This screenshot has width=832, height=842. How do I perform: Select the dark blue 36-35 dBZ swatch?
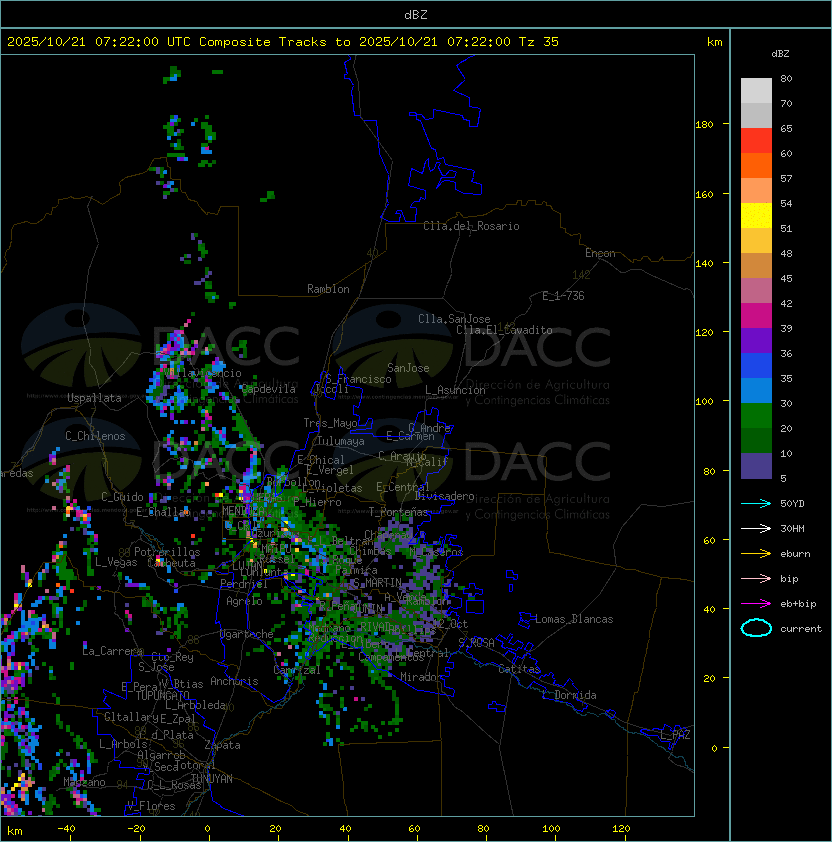click(x=756, y=366)
